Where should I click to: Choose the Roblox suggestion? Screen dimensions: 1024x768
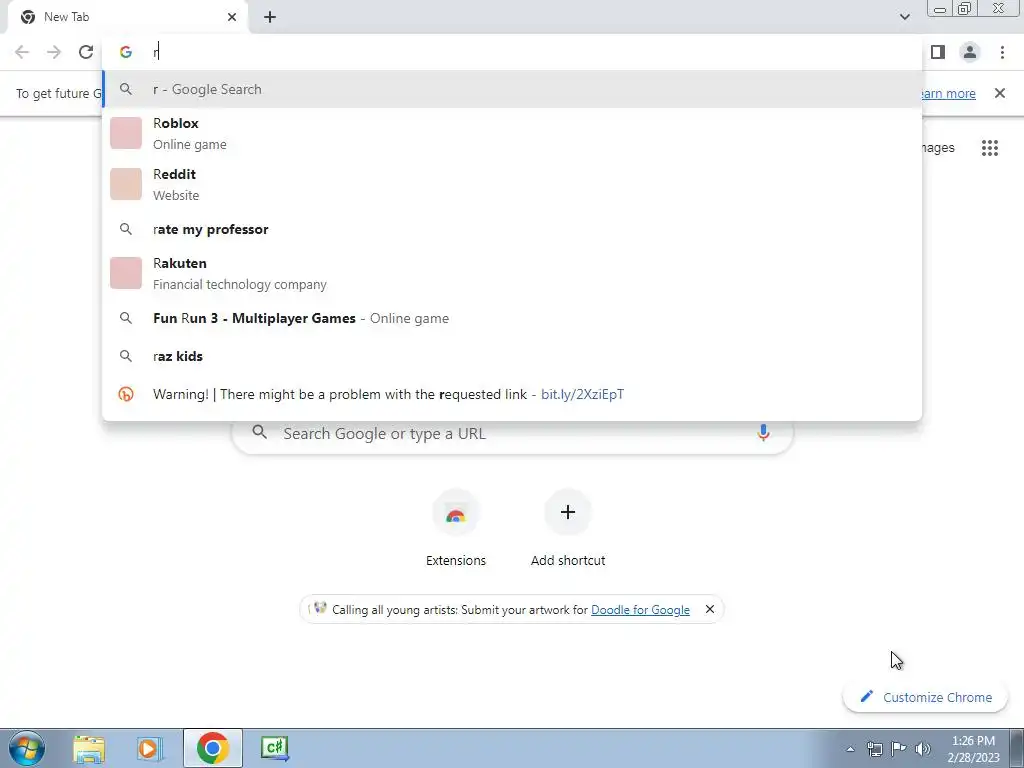pyautogui.click(x=512, y=133)
